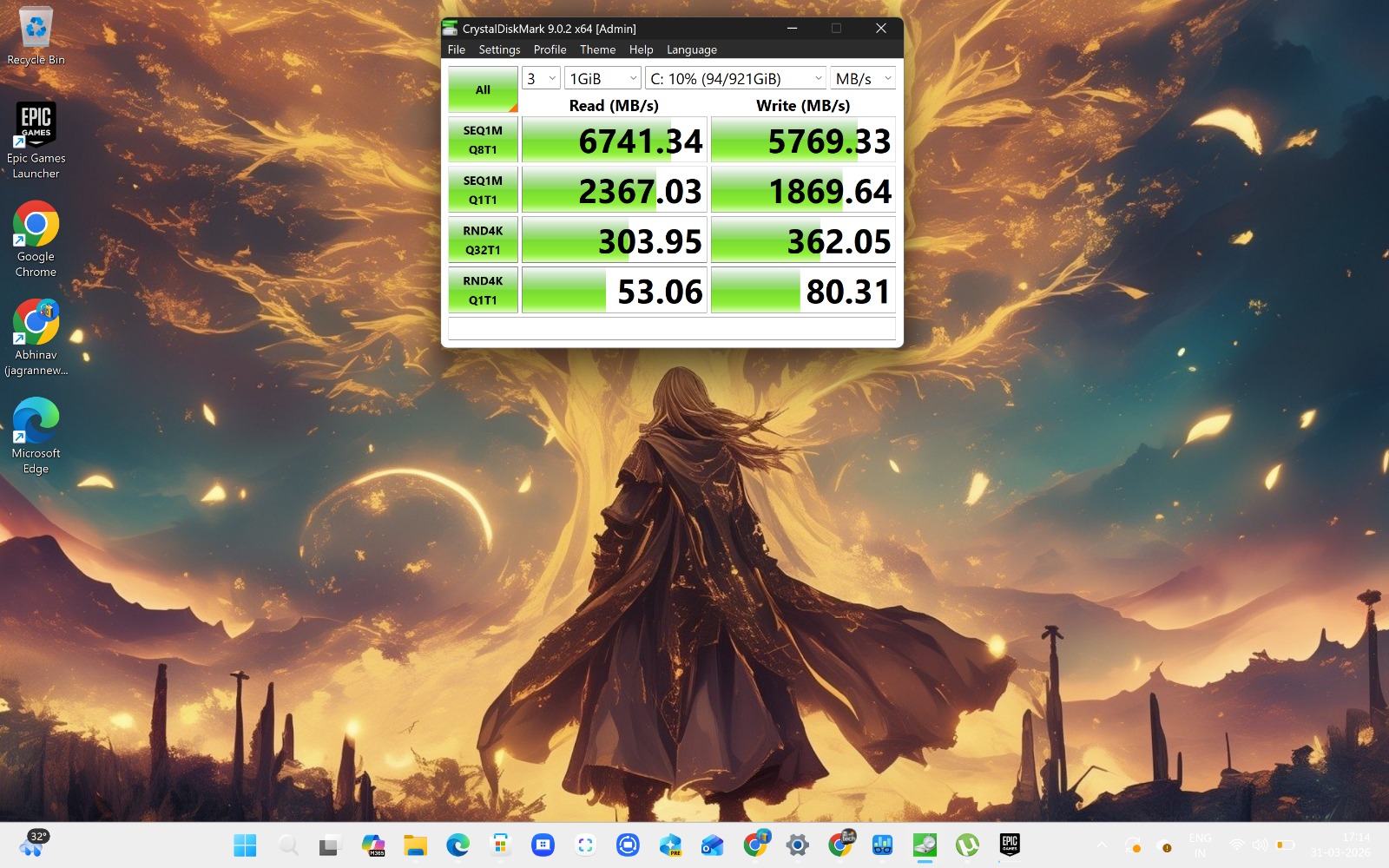Viewport: 1389px width, 868px height.
Task: Start the SEQ1M Q8T1 test
Action: coord(483,140)
